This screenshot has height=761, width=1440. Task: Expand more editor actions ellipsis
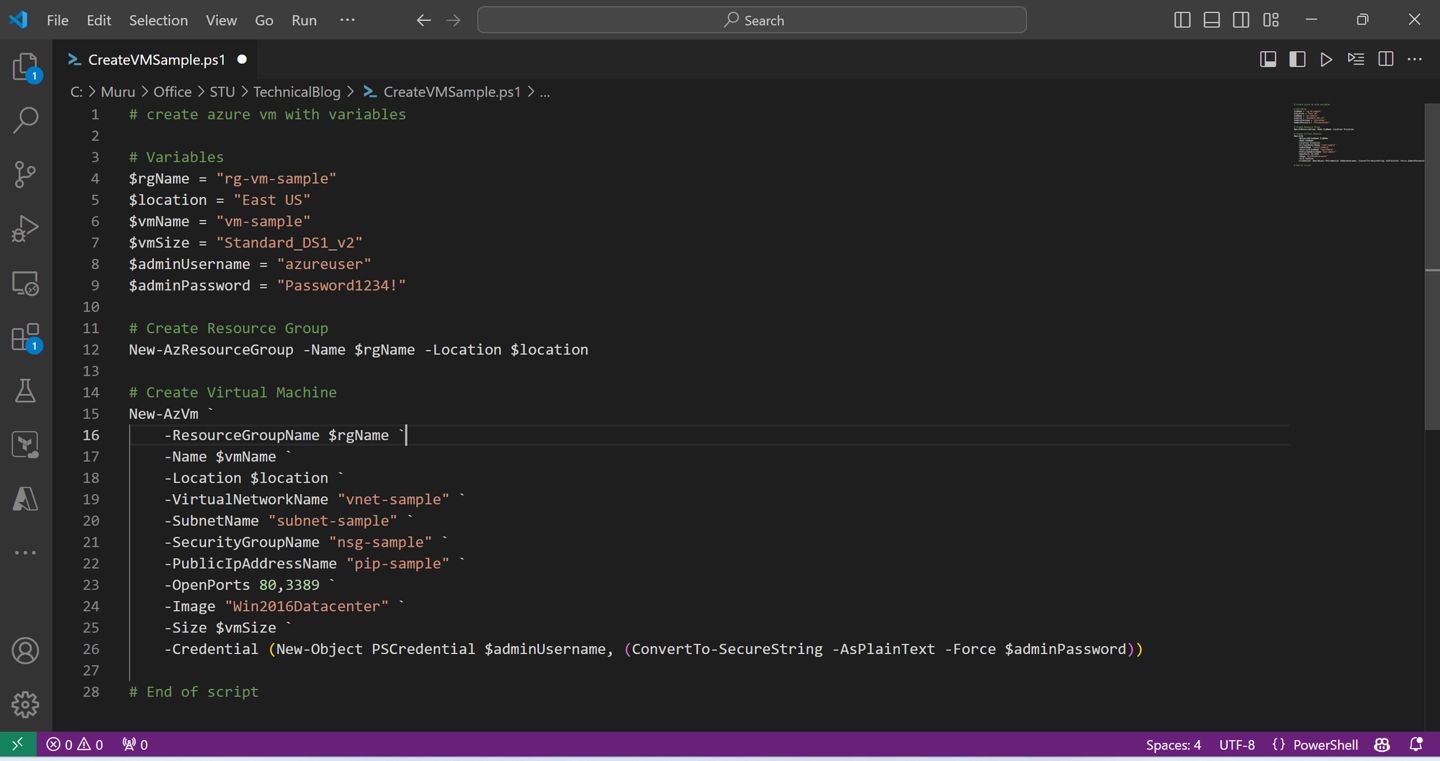click(x=1414, y=60)
